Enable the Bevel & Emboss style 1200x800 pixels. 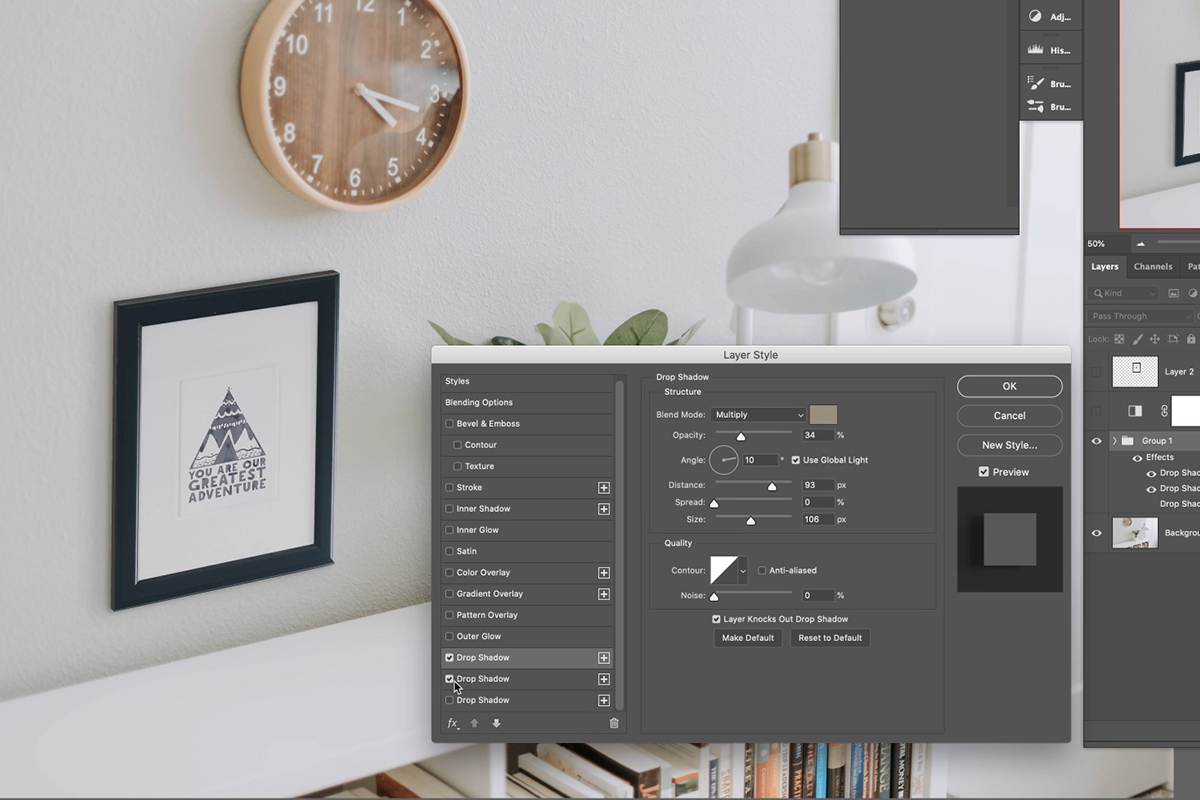(449, 423)
